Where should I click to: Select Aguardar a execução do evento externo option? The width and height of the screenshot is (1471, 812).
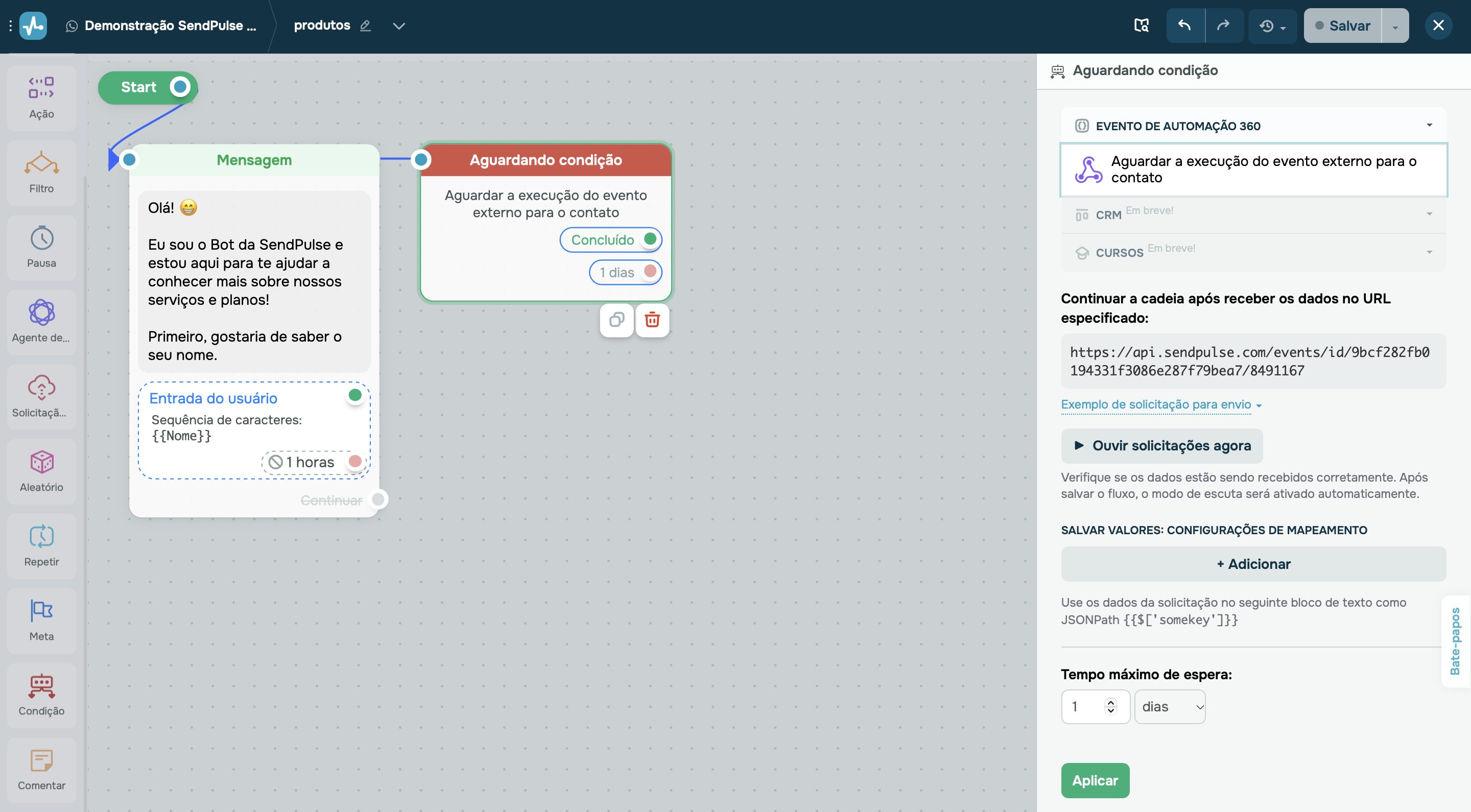[x=1253, y=170]
